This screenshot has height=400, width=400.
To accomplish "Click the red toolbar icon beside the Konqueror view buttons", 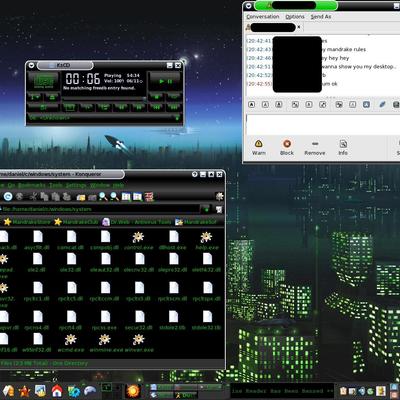I will click(x=149, y=197).
